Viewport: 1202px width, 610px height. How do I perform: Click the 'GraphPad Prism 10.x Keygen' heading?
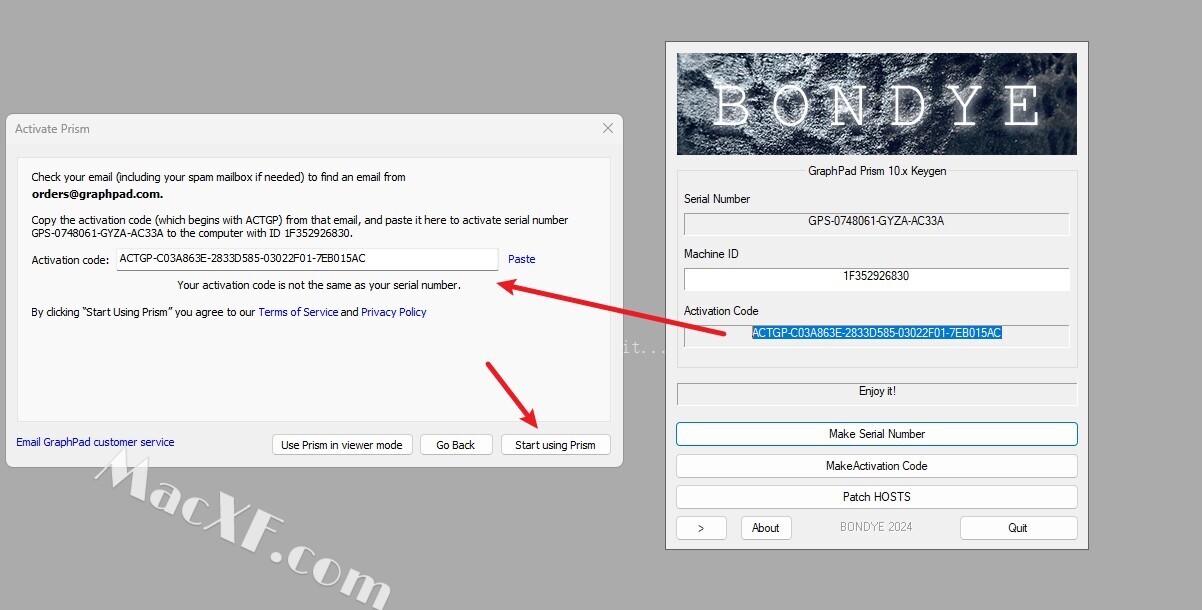[x=877, y=171]
